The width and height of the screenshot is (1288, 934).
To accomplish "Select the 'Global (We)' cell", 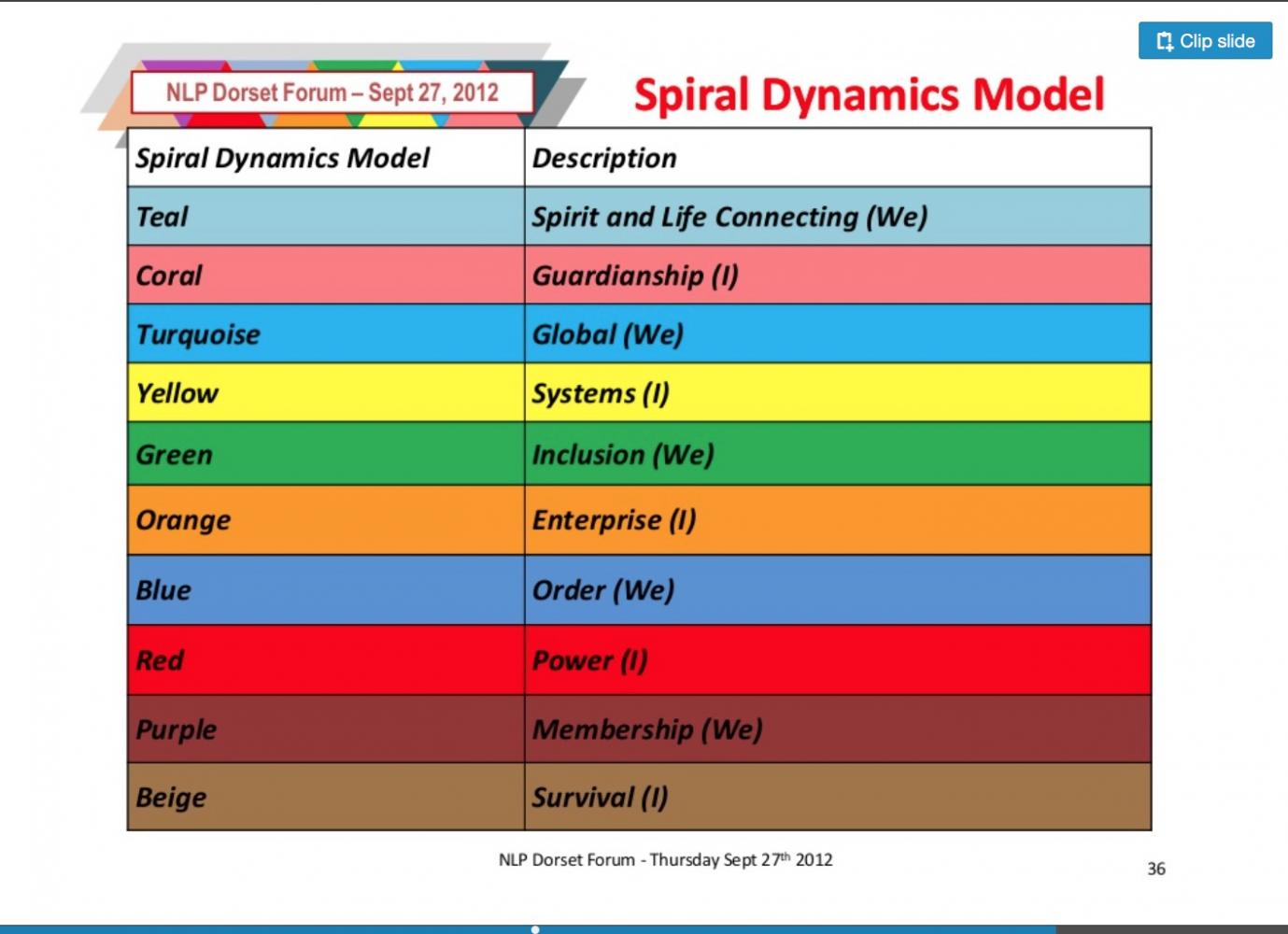I will tap(838, 334).
